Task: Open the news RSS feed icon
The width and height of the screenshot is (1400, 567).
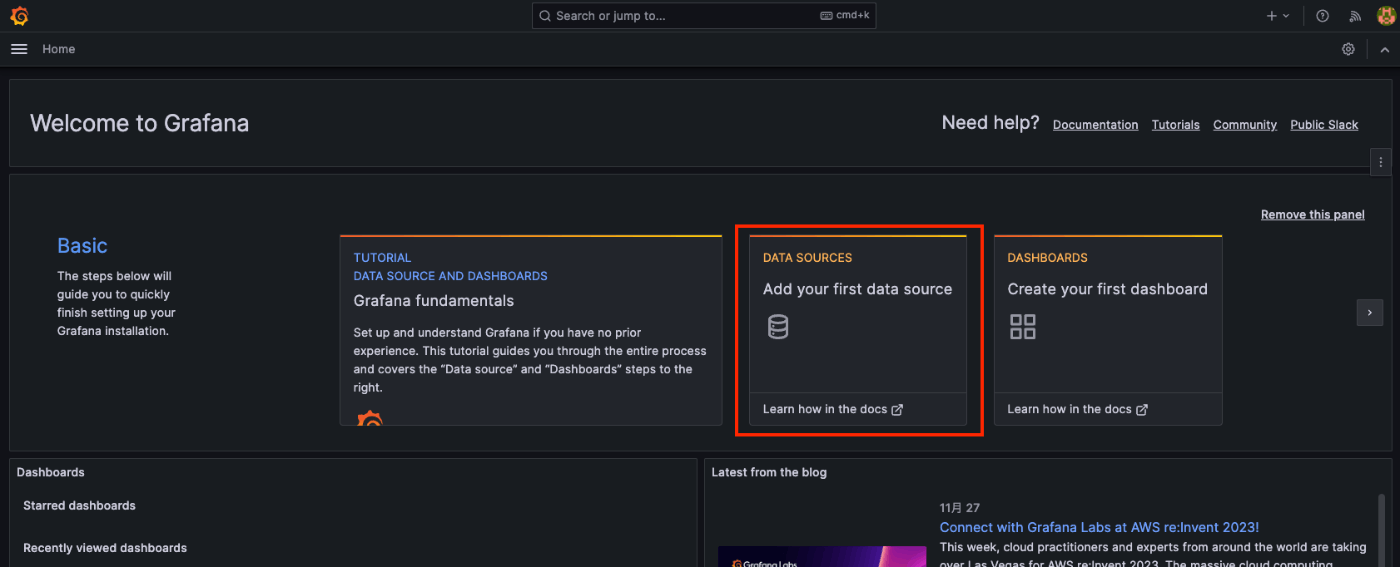Action: [x=1355, y=16]
